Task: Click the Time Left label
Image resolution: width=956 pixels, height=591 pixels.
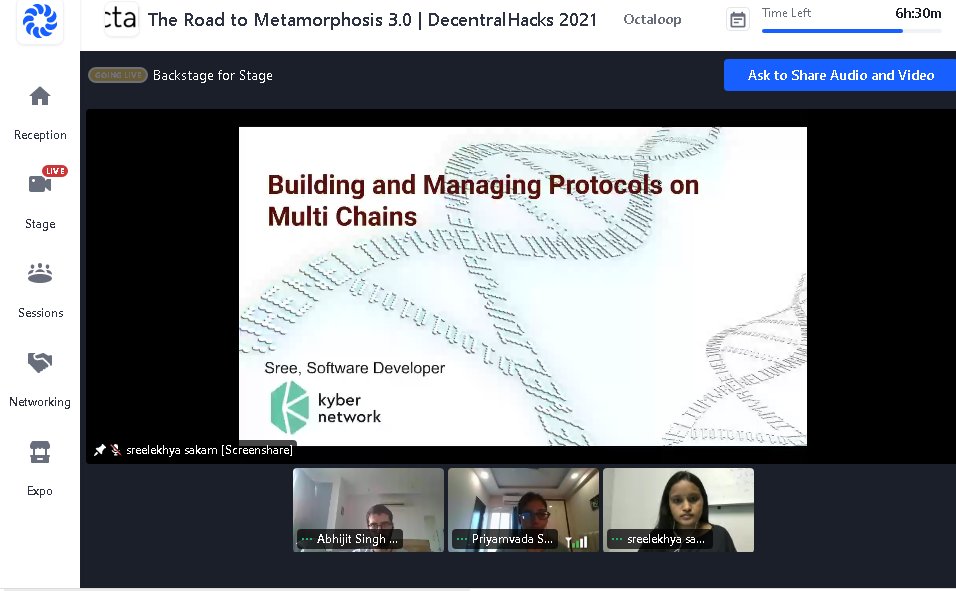Action: pyautogui.click(x=786, y=13)
